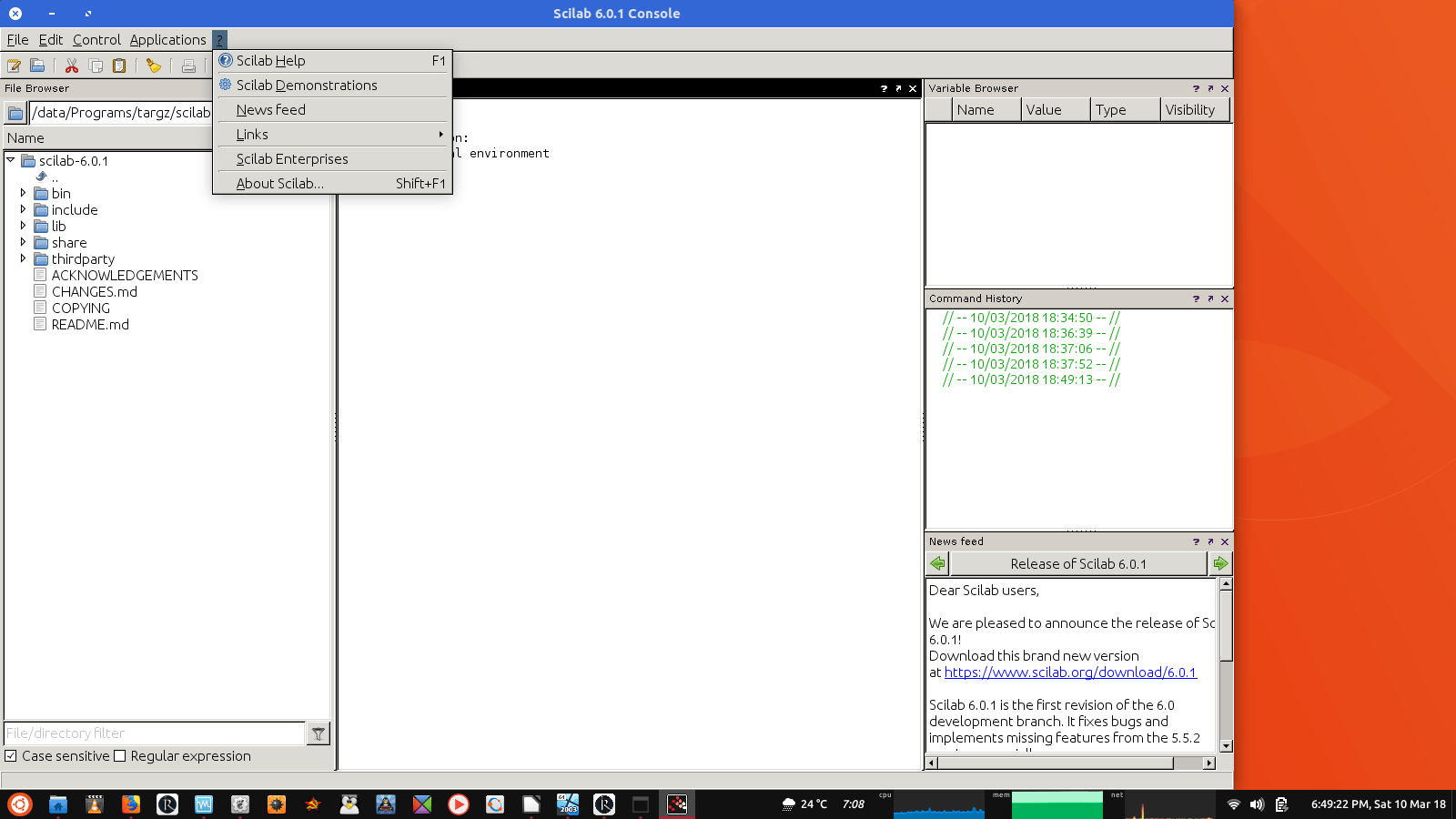Close the Command History panel
Image resolution: width=1456 pixels, height=819 pixels.
point(1225,298)
